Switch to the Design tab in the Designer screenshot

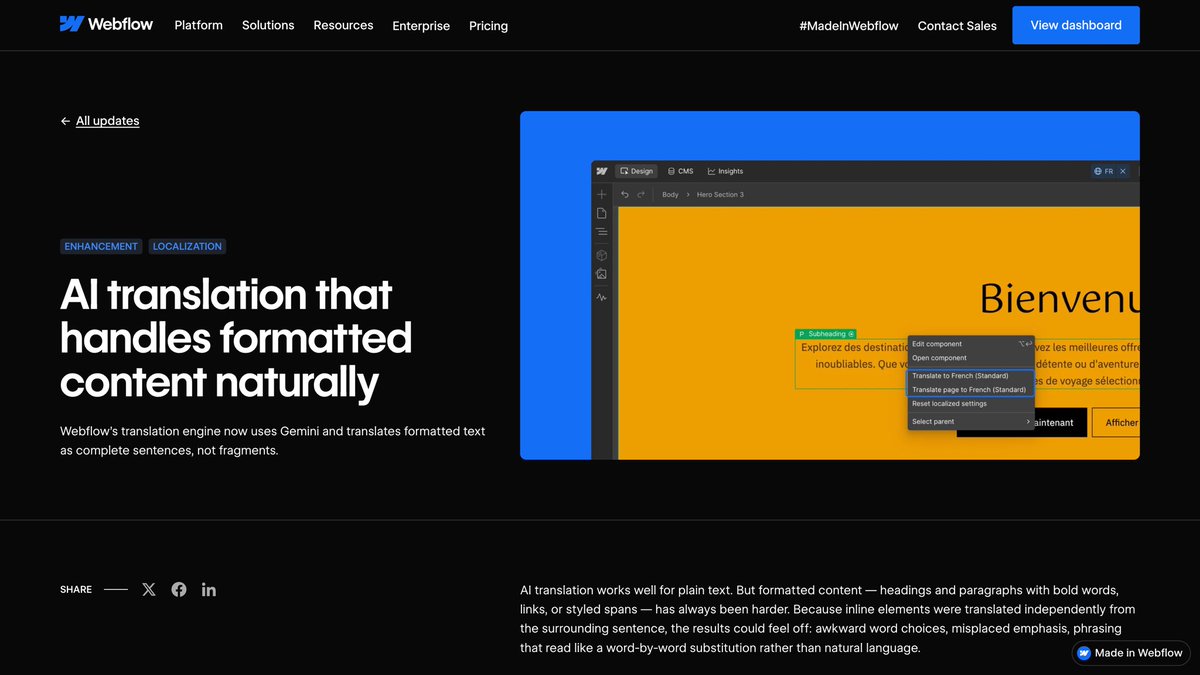pyautogui.click(x=636, y=171)
